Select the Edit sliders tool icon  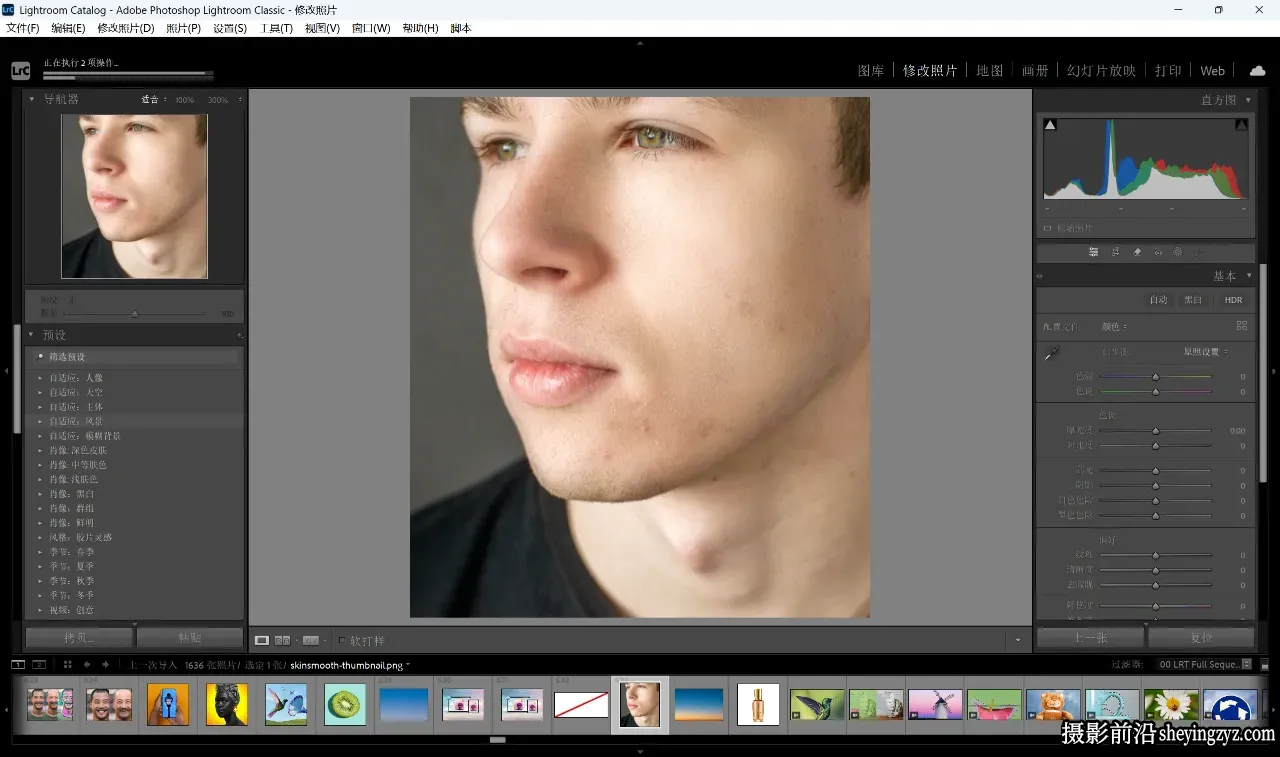tap(1093, 252)
